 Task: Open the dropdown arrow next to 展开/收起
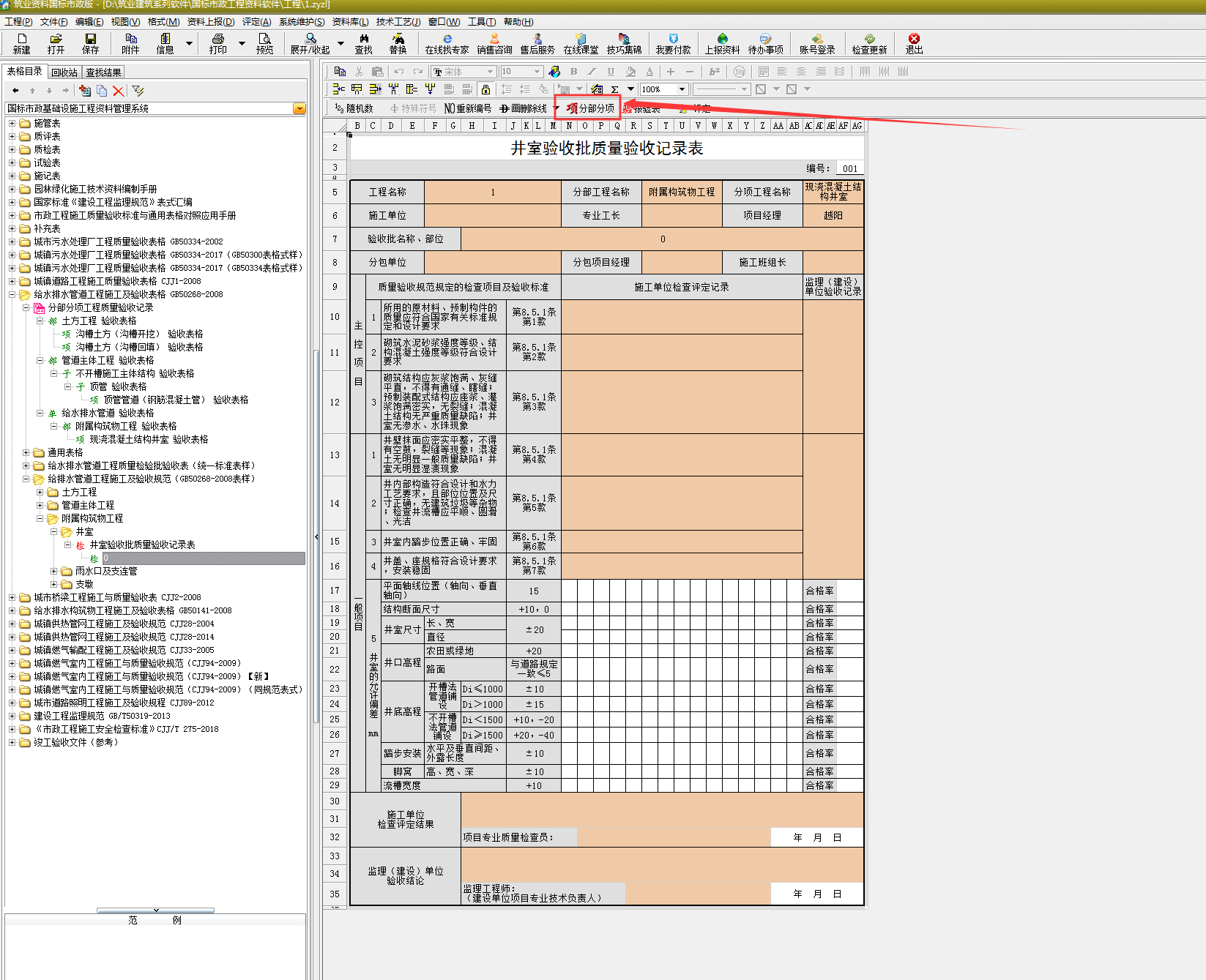coord(340,43)
